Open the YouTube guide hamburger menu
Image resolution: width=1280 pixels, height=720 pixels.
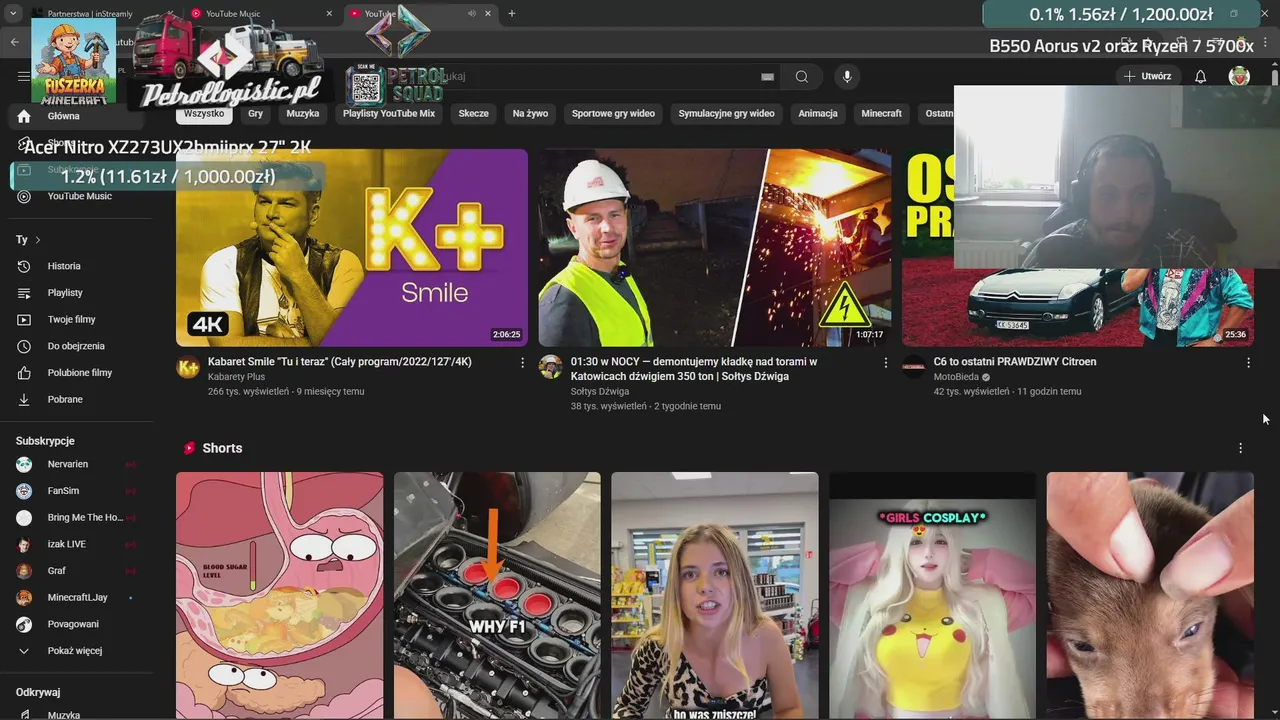pyautogui.click(x=24, y=77)
